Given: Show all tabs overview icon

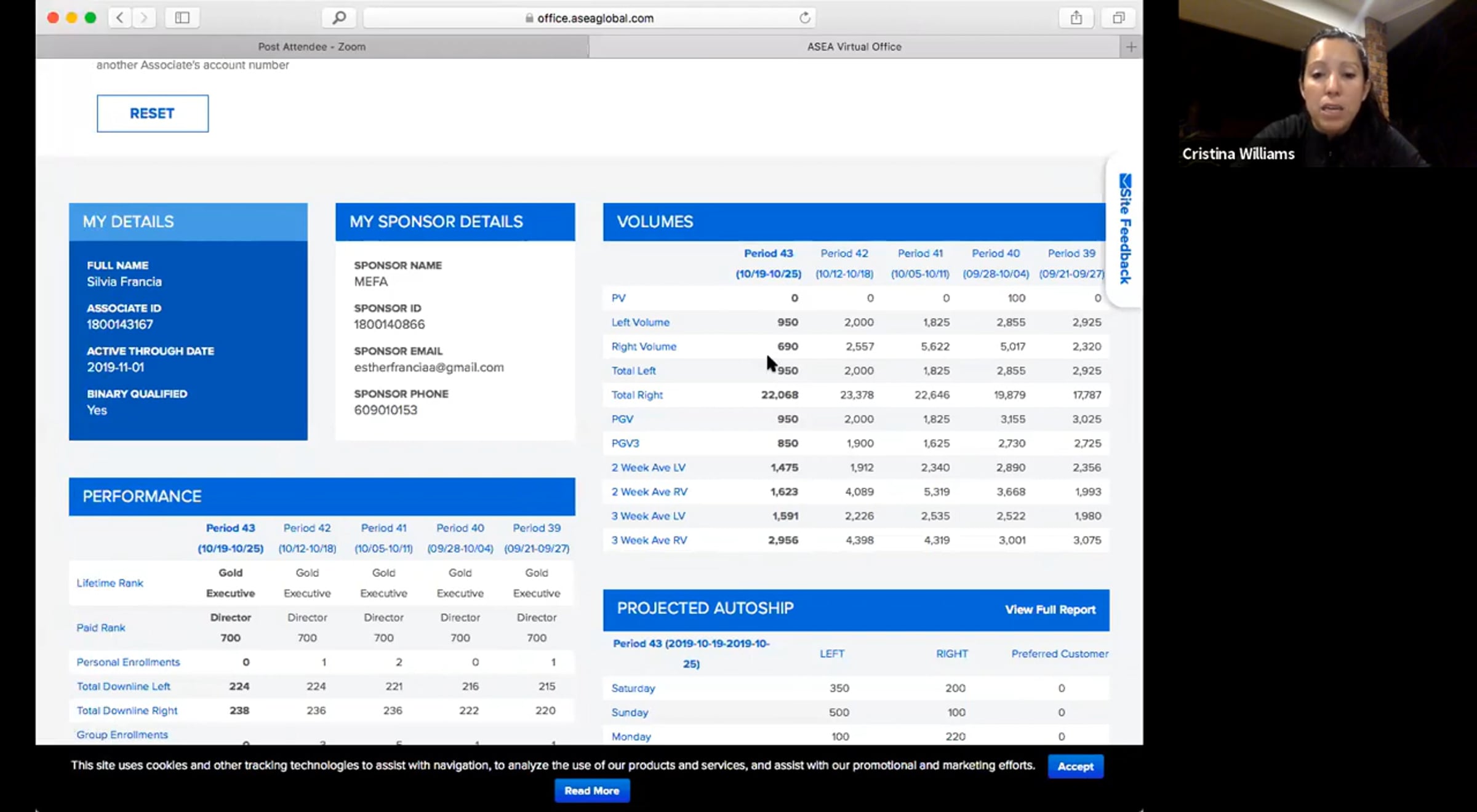Looking at the screenshot, I should coord(1119,18).
